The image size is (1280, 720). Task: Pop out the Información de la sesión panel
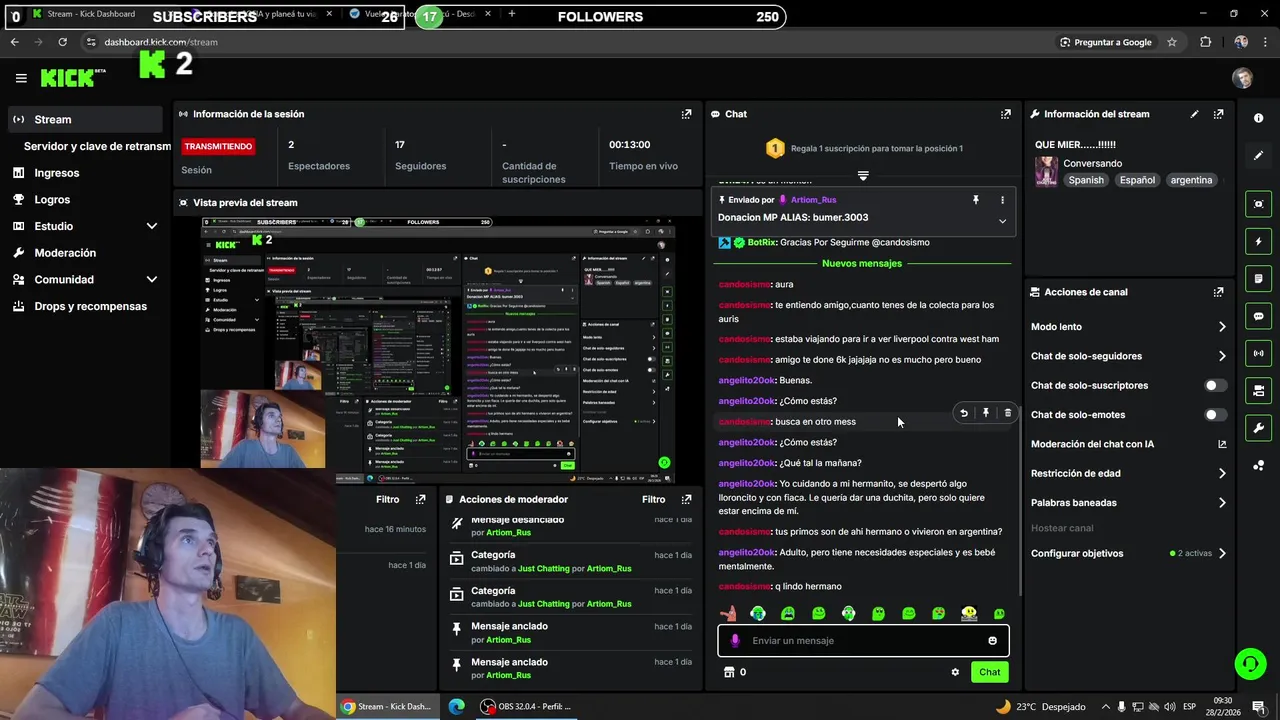click(686, 114)
